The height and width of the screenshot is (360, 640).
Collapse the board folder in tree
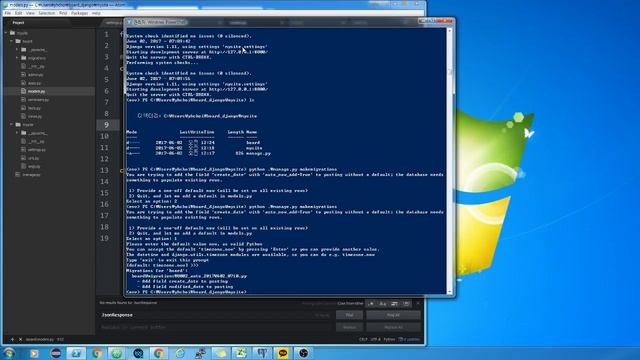click(x=12, y=41)
